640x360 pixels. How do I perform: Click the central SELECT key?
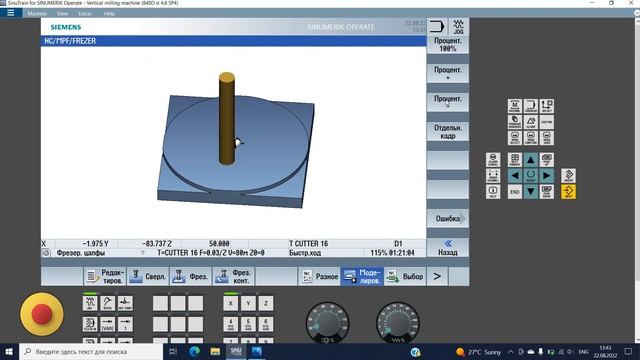pyautogui.click(x=530, y=176)
